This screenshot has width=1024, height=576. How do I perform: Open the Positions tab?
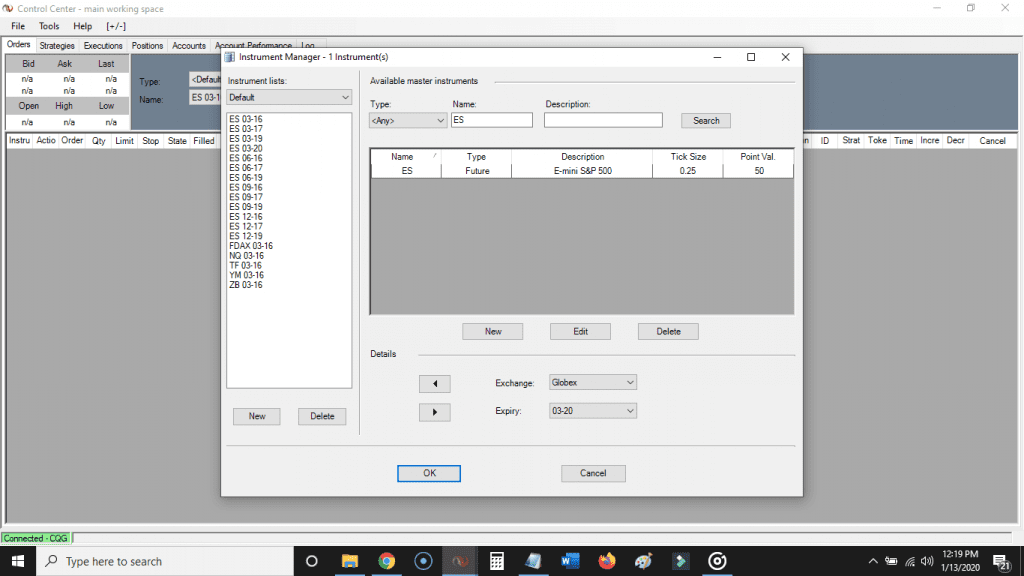click(147, 46)
